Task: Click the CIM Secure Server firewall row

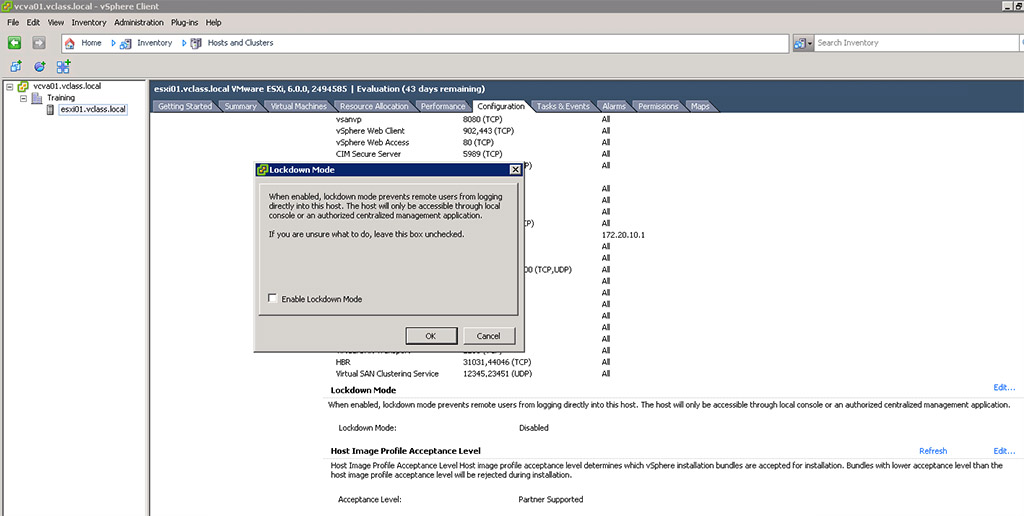Action: pyautogui.click(x=473, y=154)
